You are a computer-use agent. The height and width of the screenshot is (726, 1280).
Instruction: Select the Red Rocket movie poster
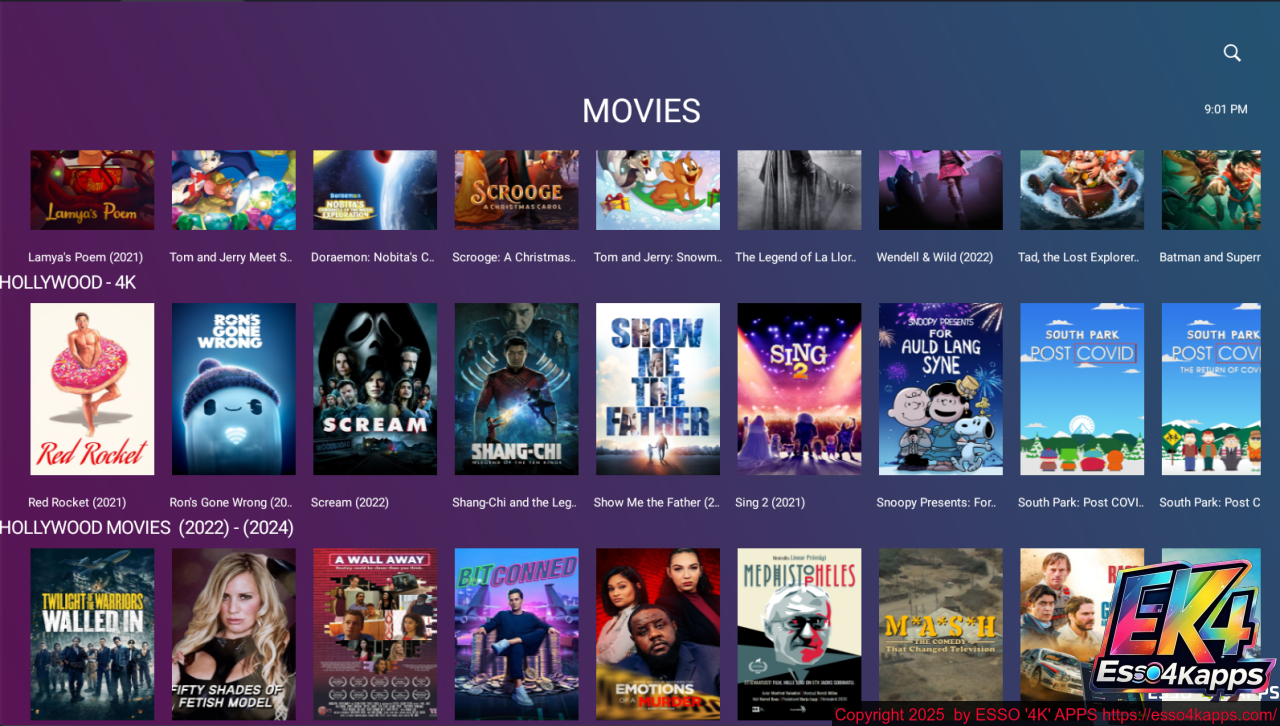point(92,389)
